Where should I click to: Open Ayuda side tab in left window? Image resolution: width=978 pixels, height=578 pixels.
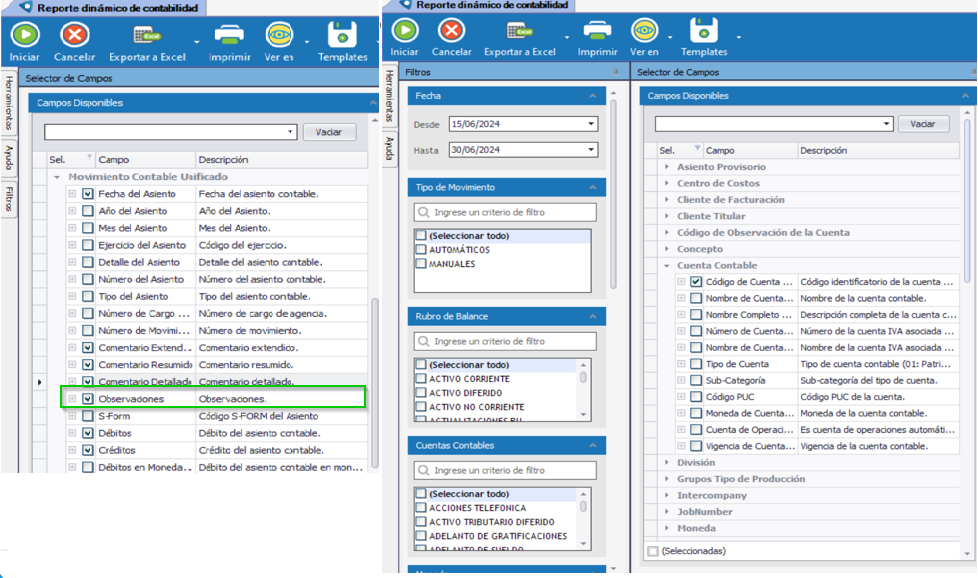point(9,157)
